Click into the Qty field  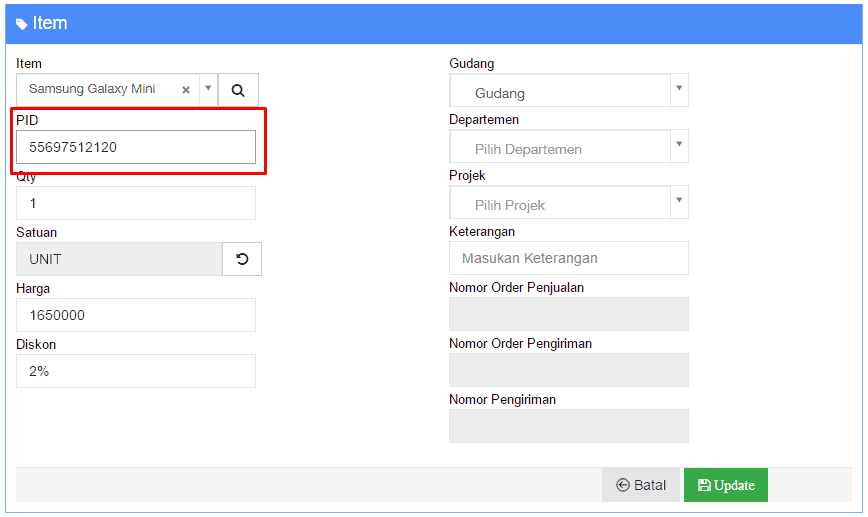(x=136, y=203)
